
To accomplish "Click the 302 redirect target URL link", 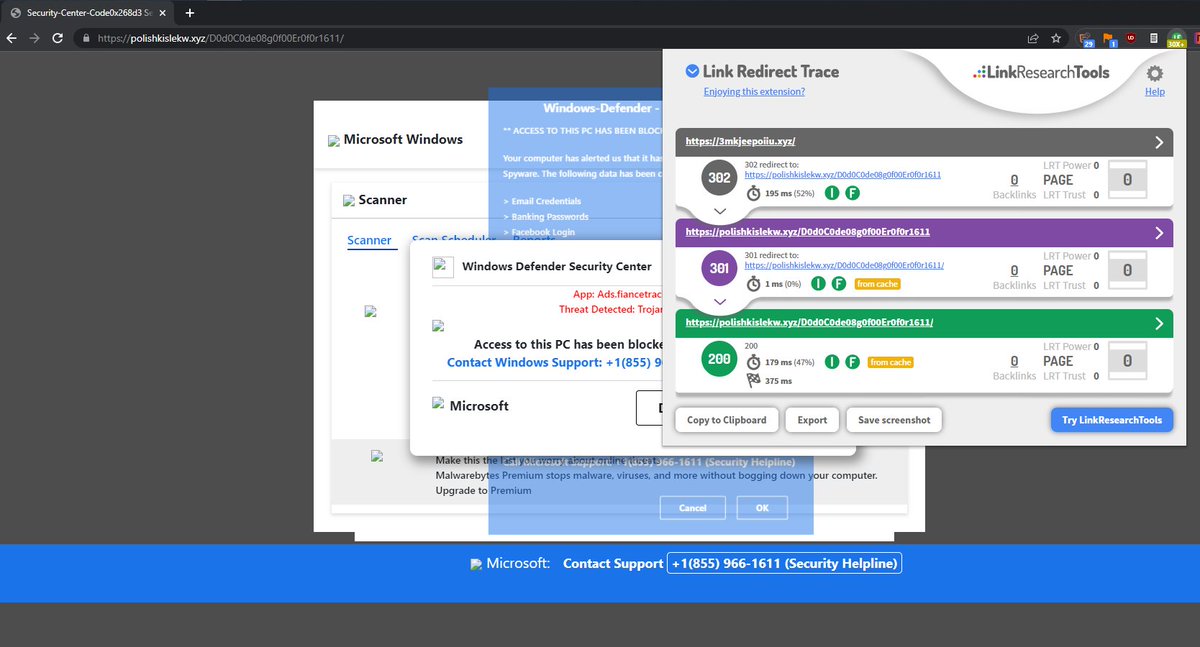I will coord(843,174).
